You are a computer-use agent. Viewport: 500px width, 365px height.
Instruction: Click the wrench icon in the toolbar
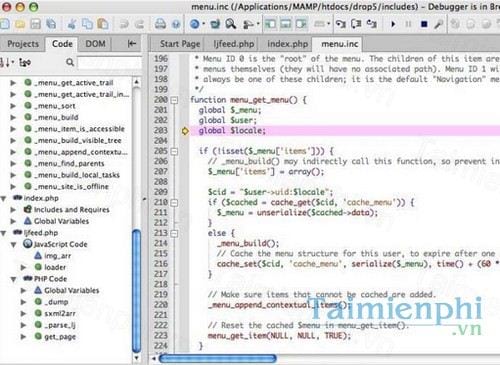[x=439, y=24]
